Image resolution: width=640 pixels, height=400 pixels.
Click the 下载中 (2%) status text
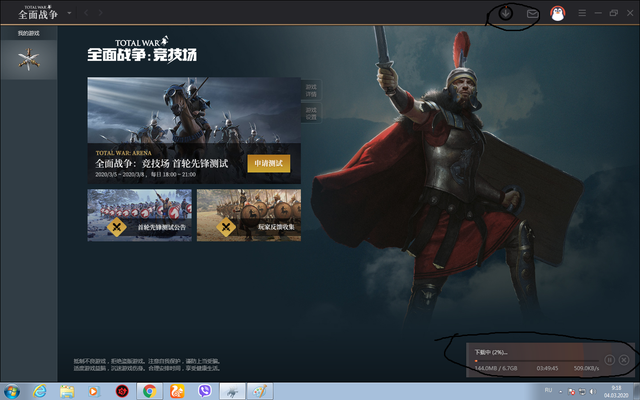click(491, 352)
